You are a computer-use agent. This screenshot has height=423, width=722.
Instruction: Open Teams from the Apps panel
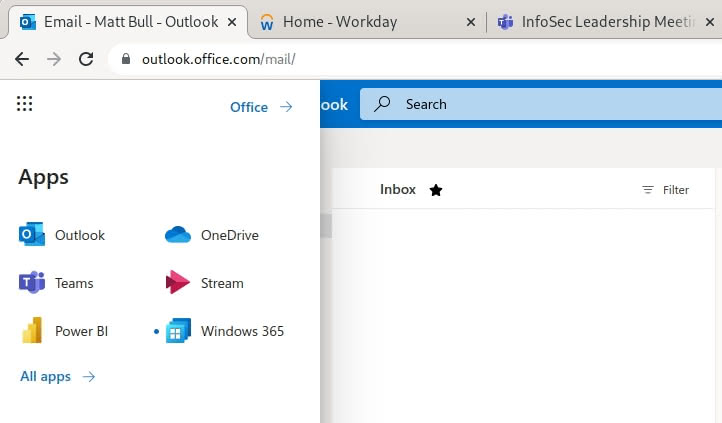pyautogui.click(x=56, y=283)
